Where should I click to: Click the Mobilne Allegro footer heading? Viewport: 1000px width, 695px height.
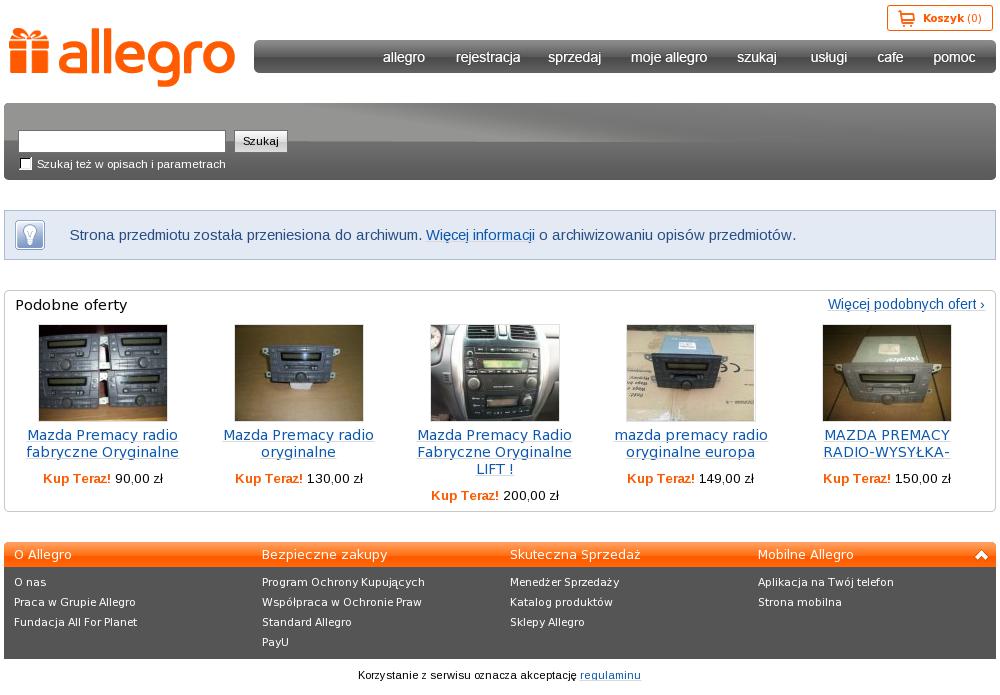tap(805, 555)
